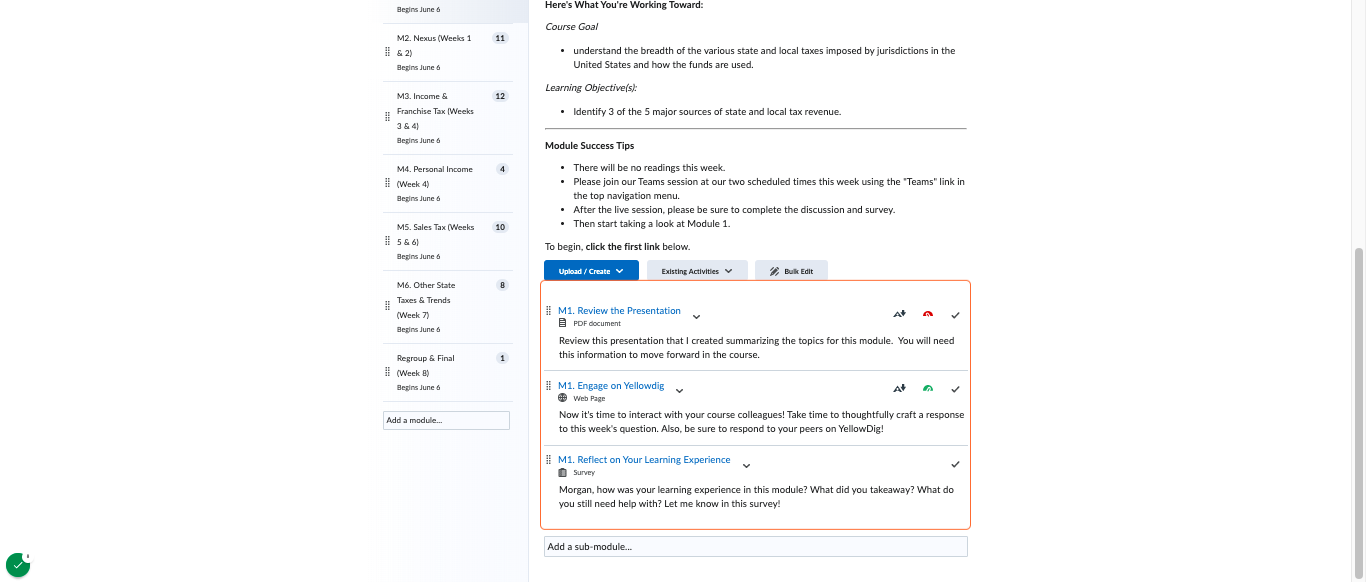This screenshot has width=1366, height=582.
Task: Select the M5. Sales Tax (Weeks 5 & 6) module
Action: pyautogui.click(x=448, y=241)
